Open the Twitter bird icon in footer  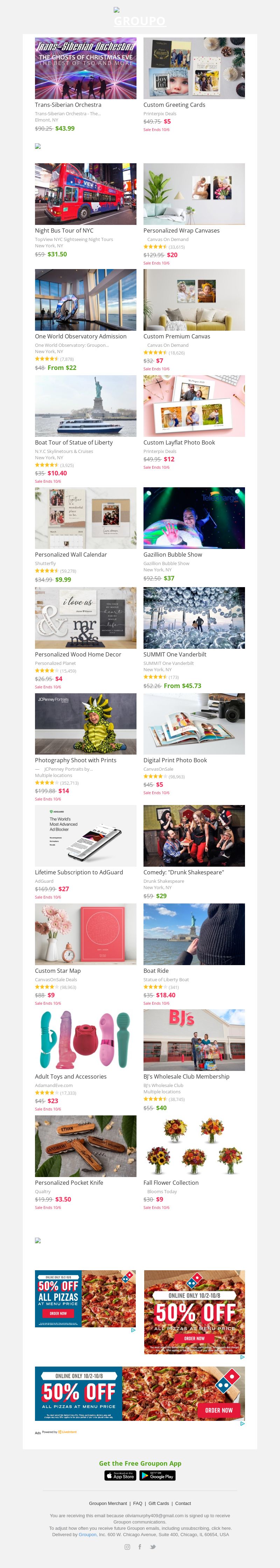[x=153, y=1546]
